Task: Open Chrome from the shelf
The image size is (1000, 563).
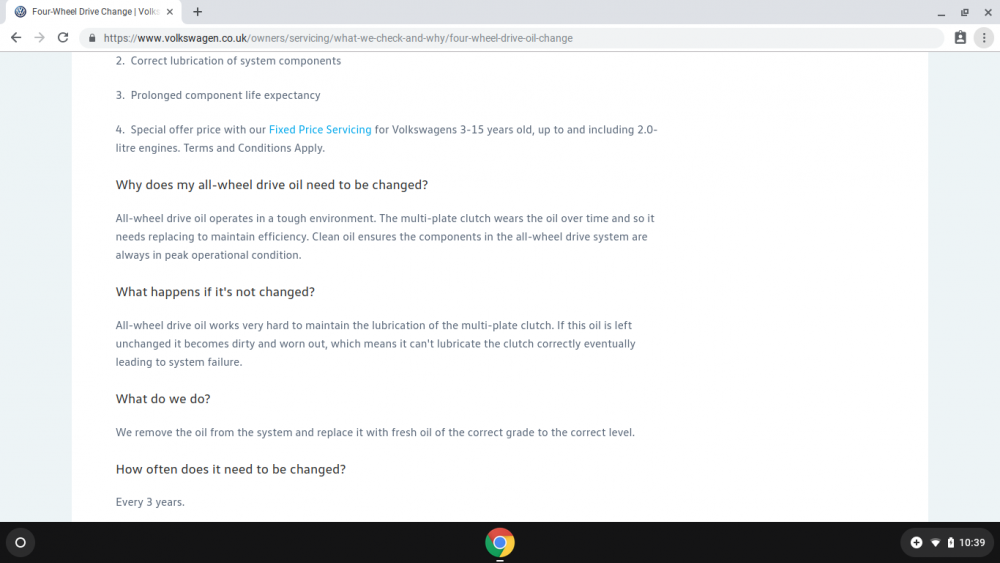Action: [x=500, y=543]
